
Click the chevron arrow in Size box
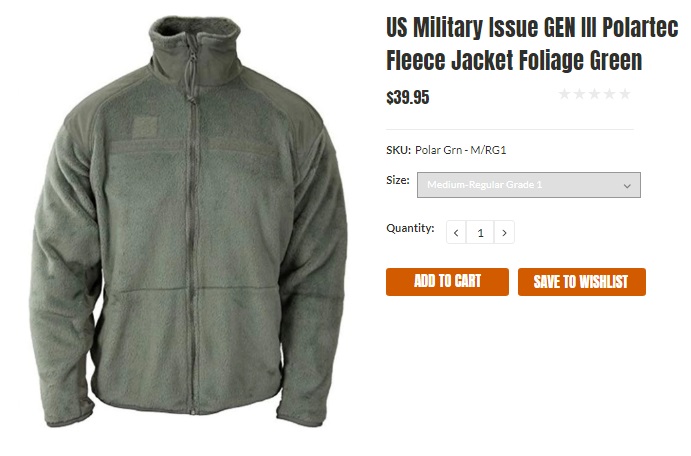(627, 186)
